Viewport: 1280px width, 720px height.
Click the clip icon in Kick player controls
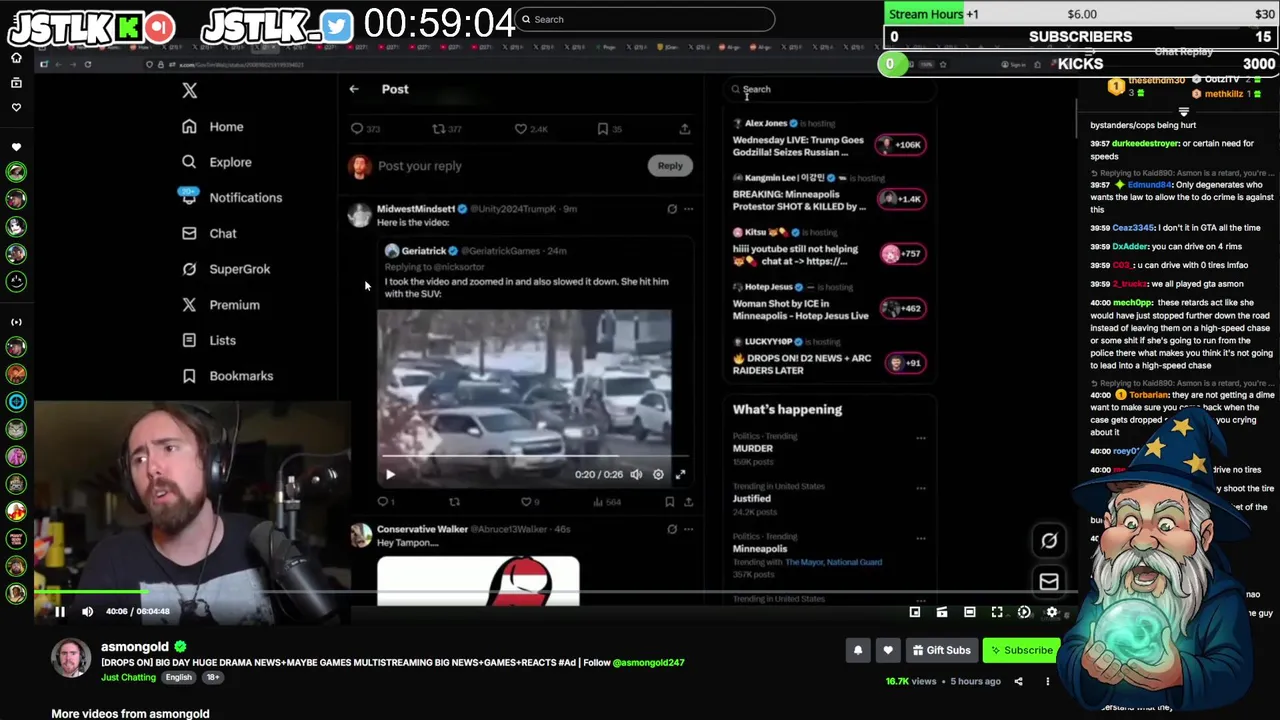942,612
